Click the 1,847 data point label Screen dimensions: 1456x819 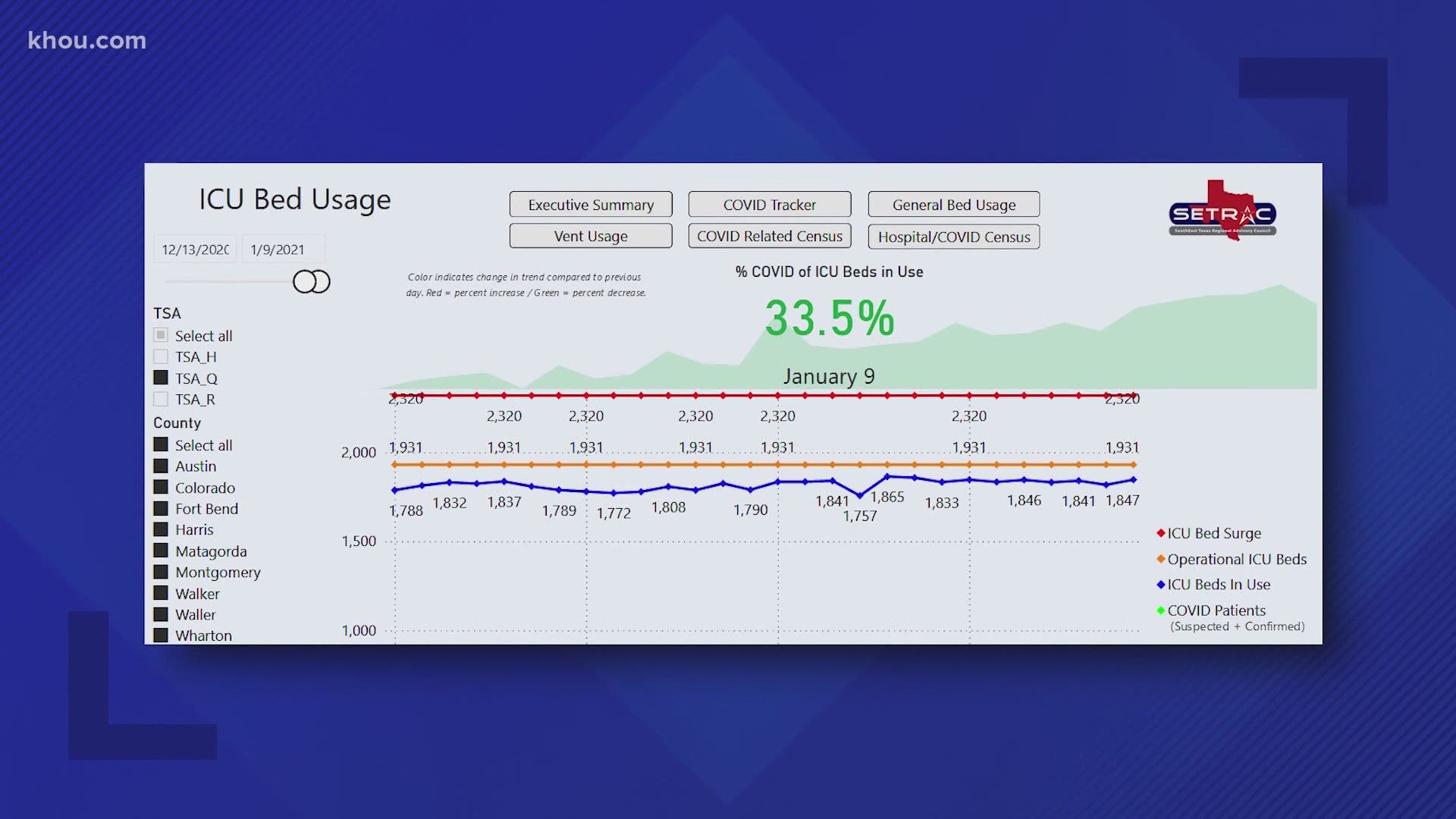click(1122, 500)
